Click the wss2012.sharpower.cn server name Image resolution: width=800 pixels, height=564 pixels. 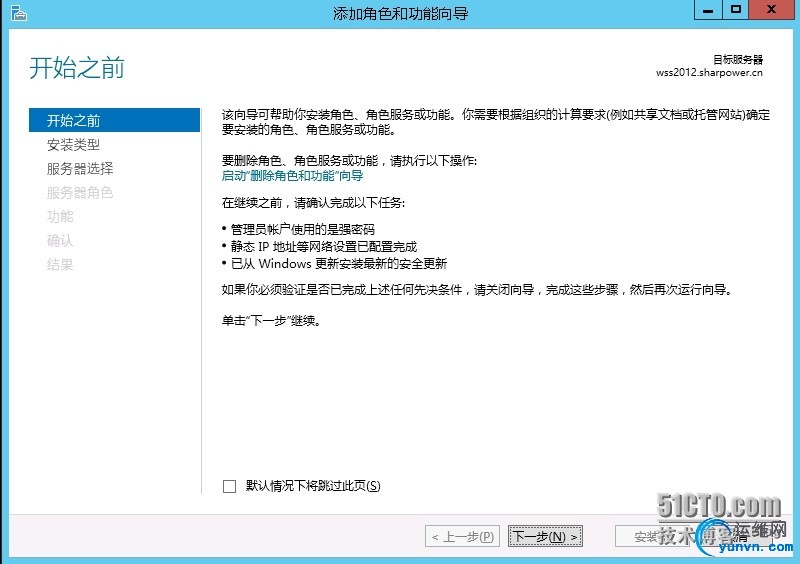coord(709,72)
